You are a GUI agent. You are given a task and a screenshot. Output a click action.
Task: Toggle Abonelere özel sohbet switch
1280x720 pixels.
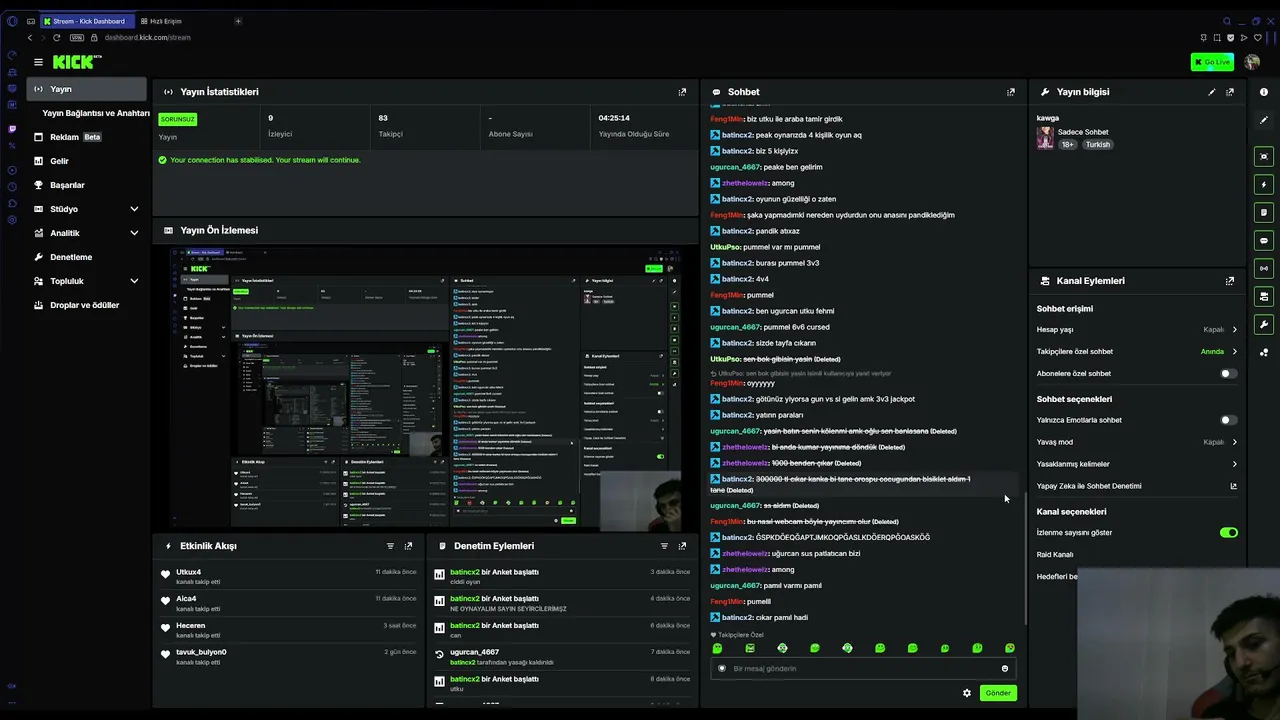coord(1228,374)
